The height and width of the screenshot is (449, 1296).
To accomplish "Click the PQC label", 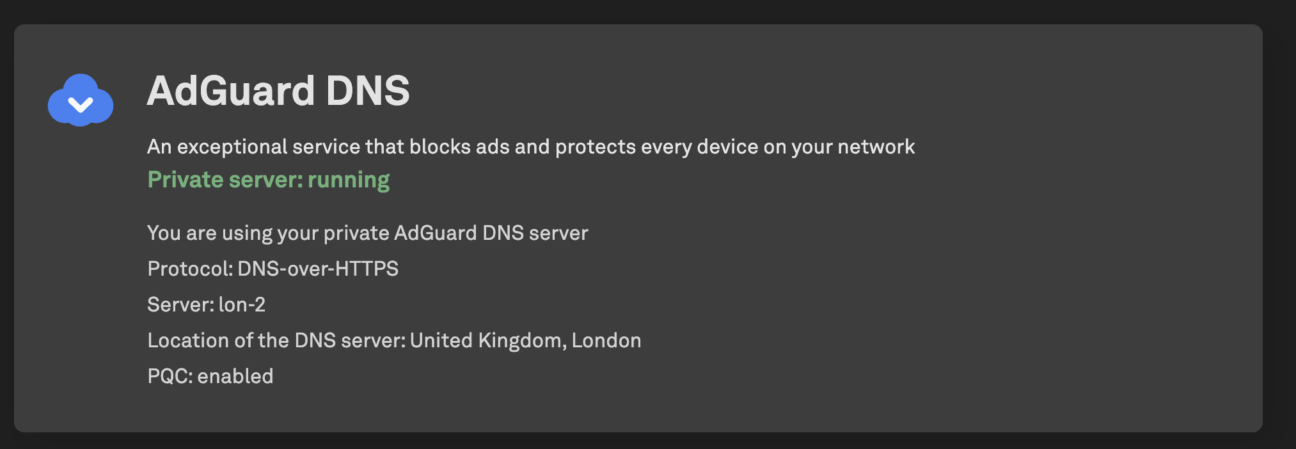I will coord(168,376).
